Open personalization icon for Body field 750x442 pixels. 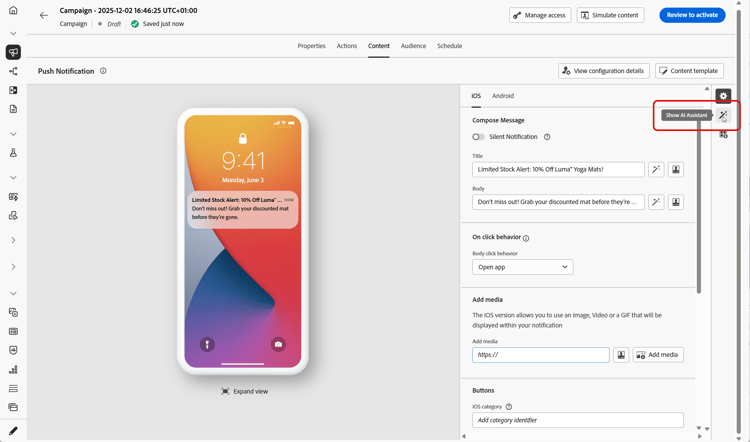[676, 202]
